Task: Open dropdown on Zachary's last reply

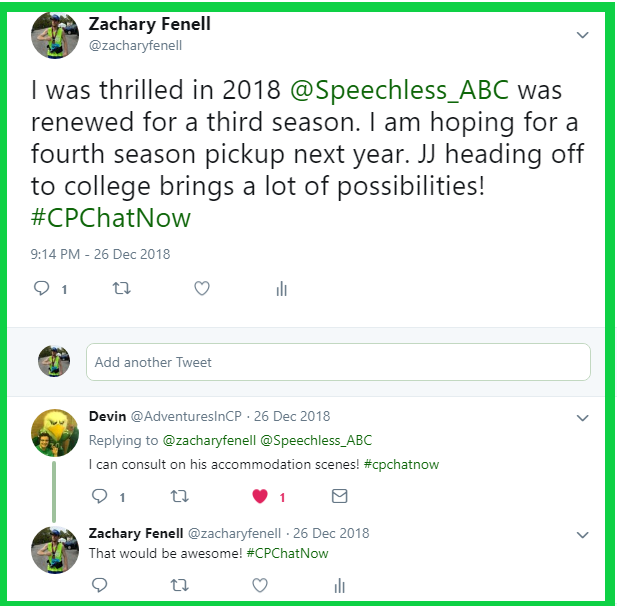Action: point(583,534)
